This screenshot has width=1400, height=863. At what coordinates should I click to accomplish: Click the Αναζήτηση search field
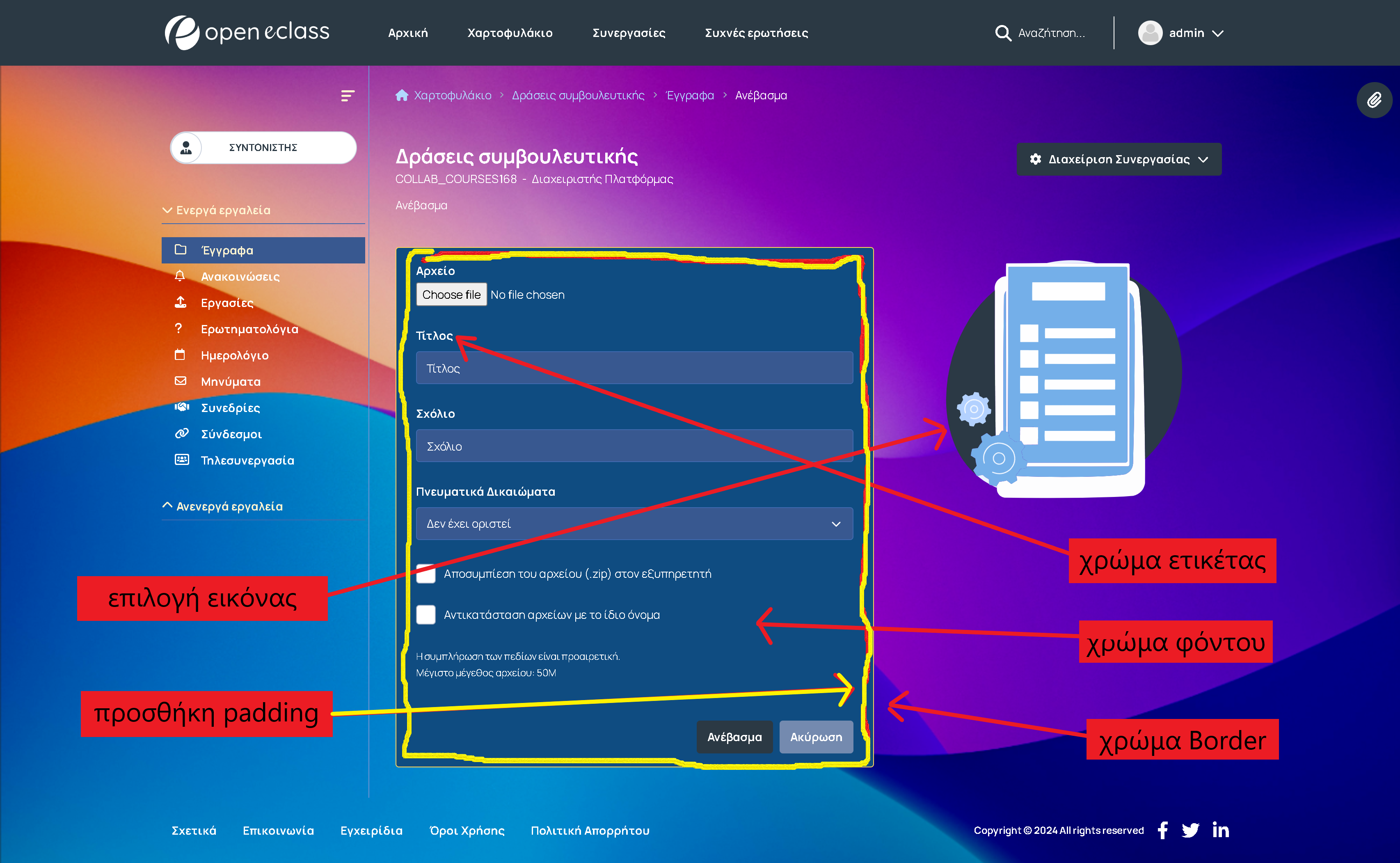coord(1052,33)
